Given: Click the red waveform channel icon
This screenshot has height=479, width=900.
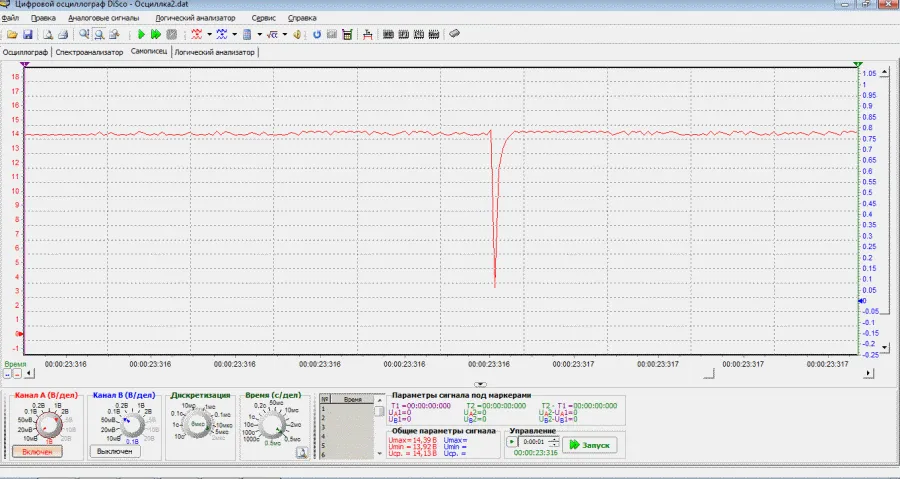Looking at the screenshot, I should click(197, 34).
